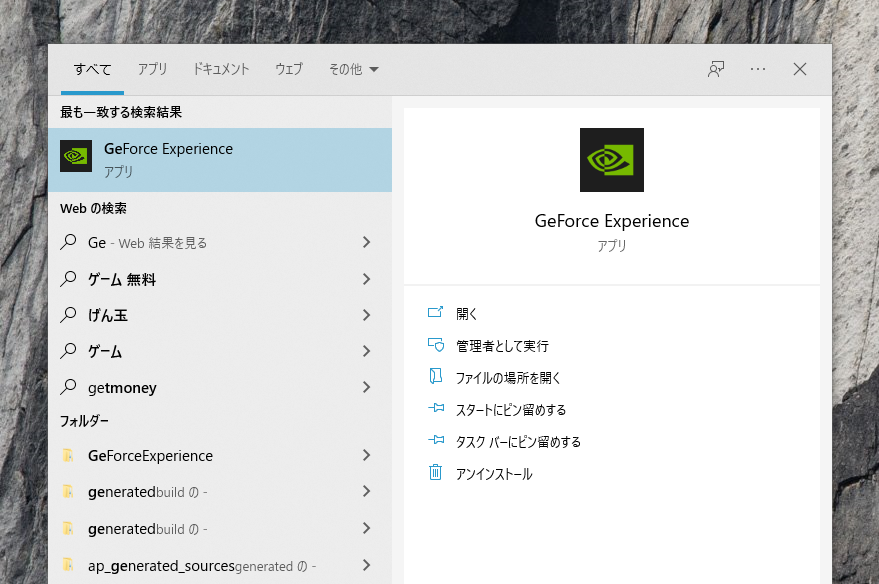
Task: Select タスク バーにピン留めする
Action: coord(518,442)
